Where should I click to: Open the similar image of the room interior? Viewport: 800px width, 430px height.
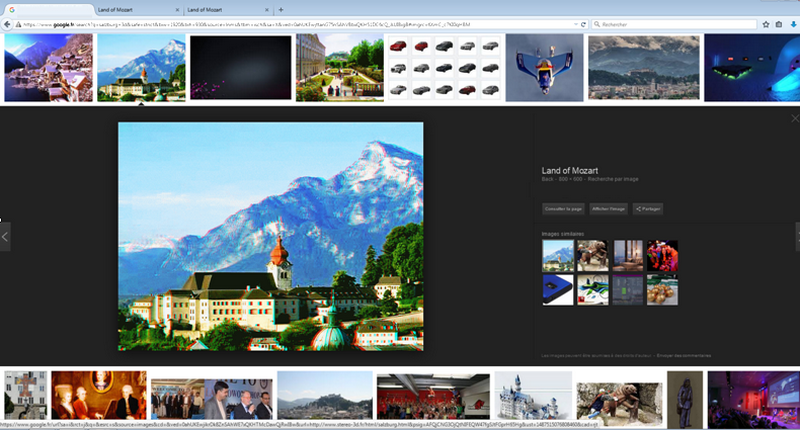pyautogui.click(x=628, y=256)
